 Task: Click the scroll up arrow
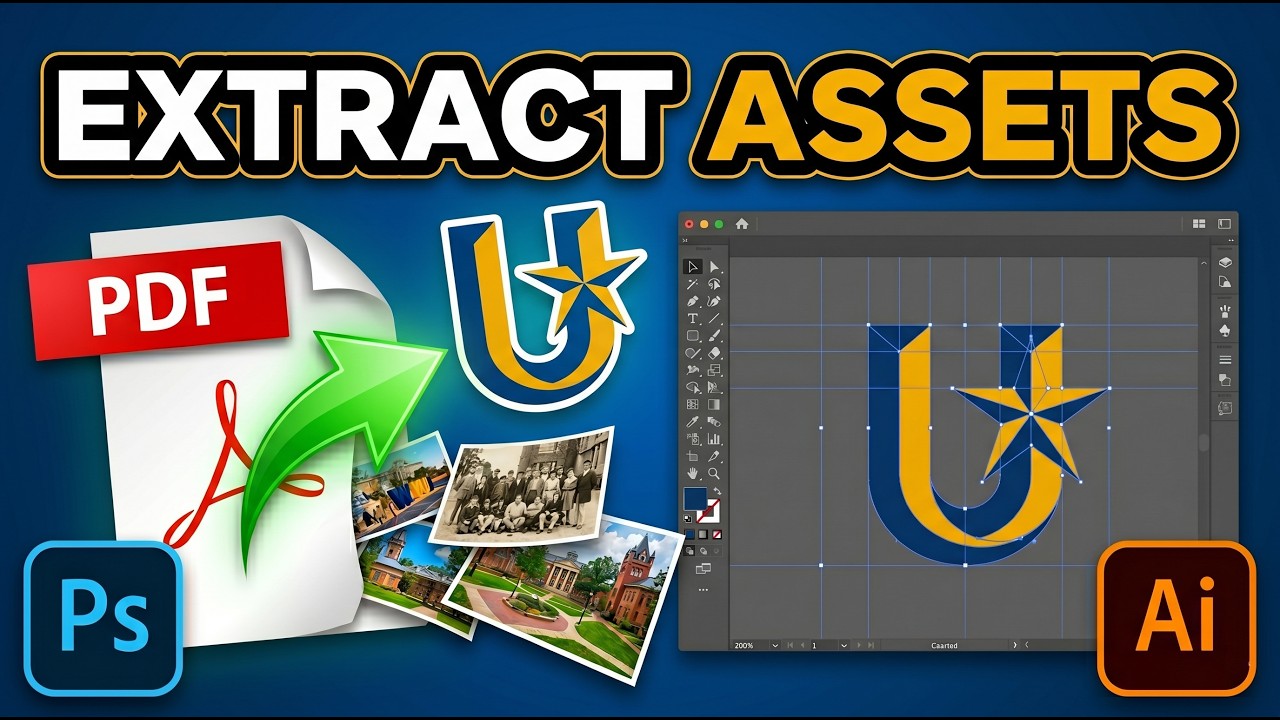(x=1204, y=262)
